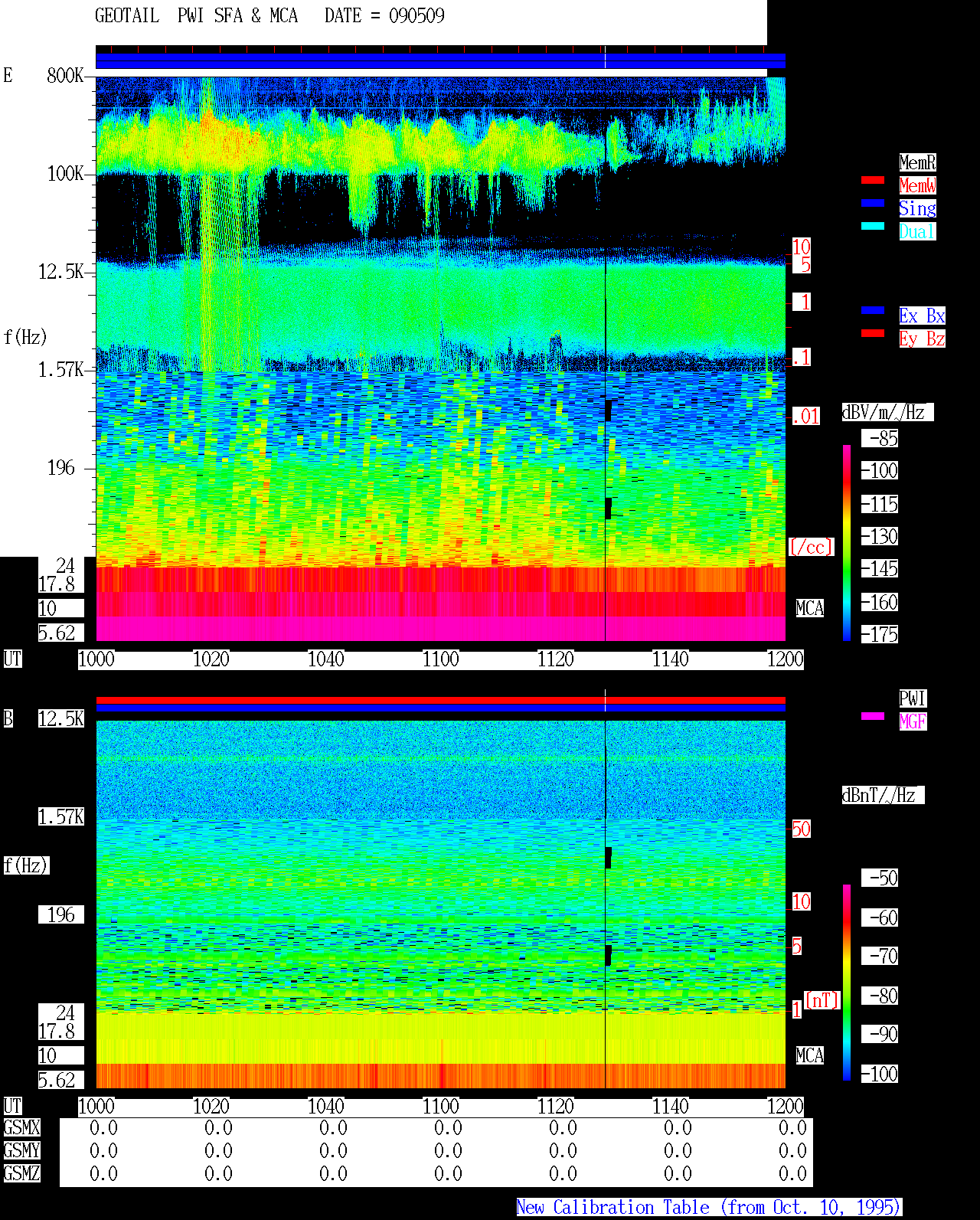Click the -90 color scale value
The height and width of the screenshot is (1220, 980).
click(880, 1034)
